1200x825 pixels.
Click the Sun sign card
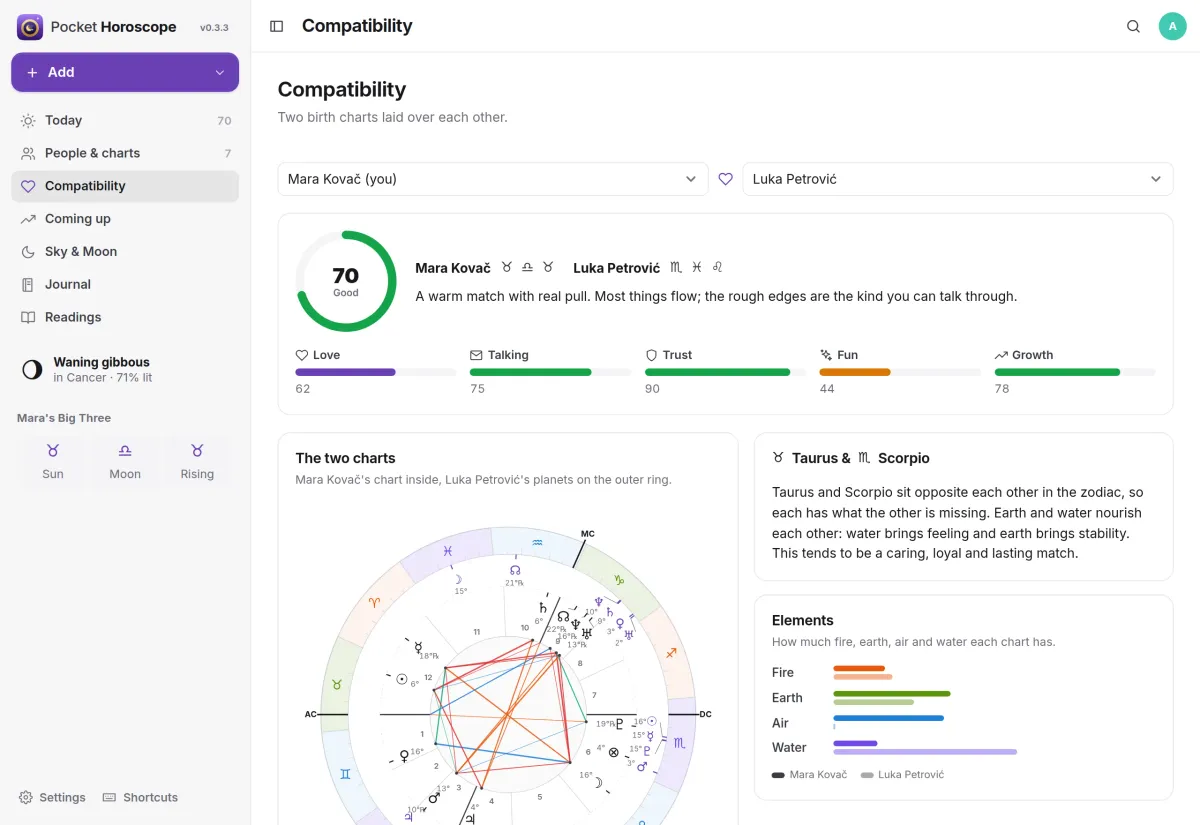[x=53, y=462]
